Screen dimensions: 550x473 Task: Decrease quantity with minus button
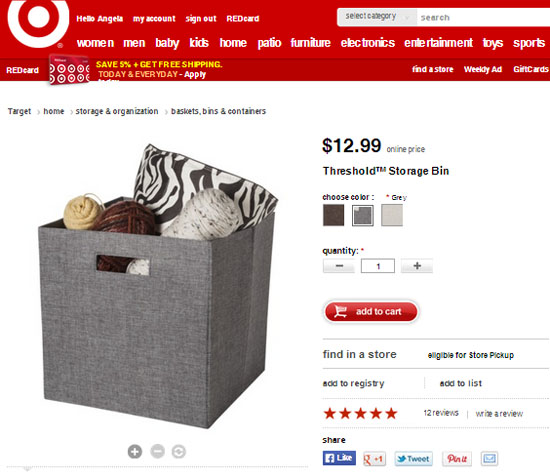tap(339, 266)
